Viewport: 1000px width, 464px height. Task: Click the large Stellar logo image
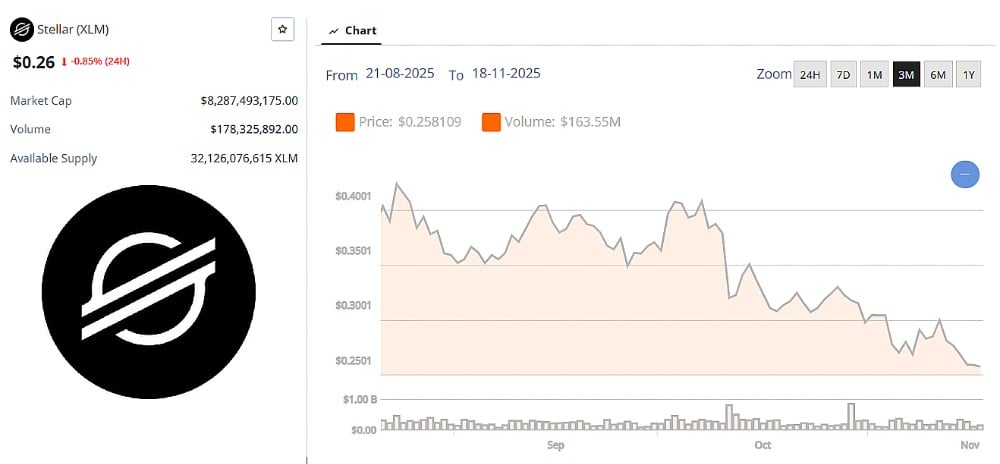pyautogui.click(x=149, y=292)
